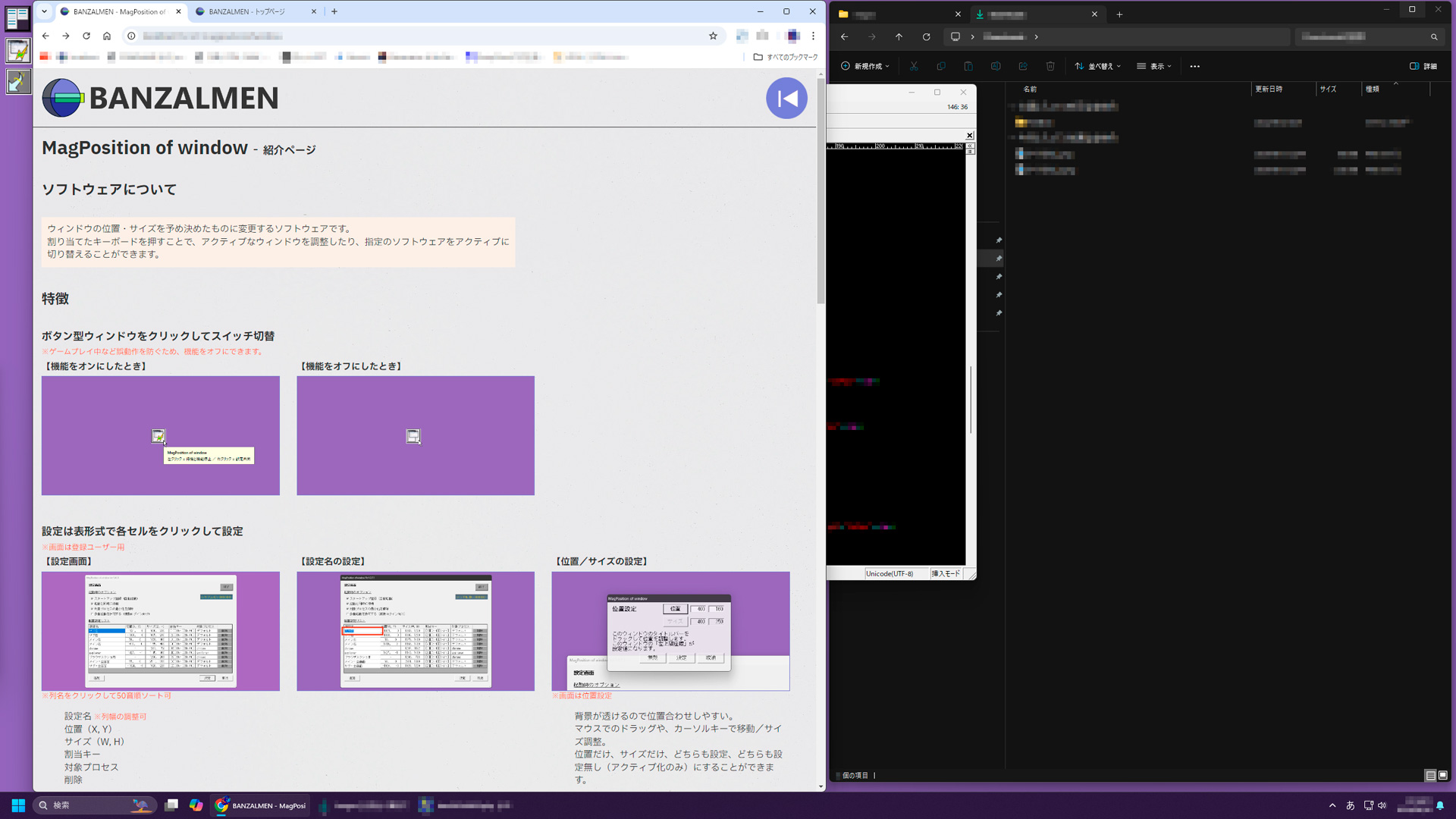Click the File Explorer search magnifier

(x=1434, y=36)
